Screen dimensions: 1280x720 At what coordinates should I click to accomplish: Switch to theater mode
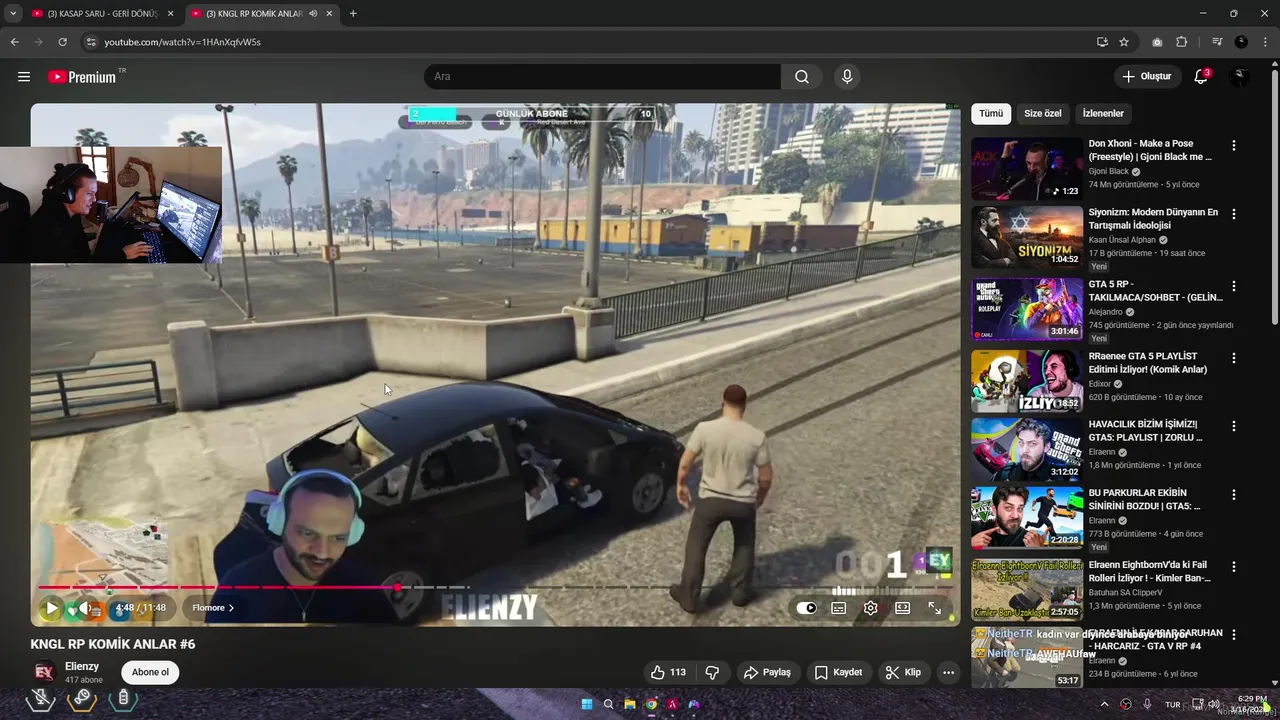pos(903,608)
